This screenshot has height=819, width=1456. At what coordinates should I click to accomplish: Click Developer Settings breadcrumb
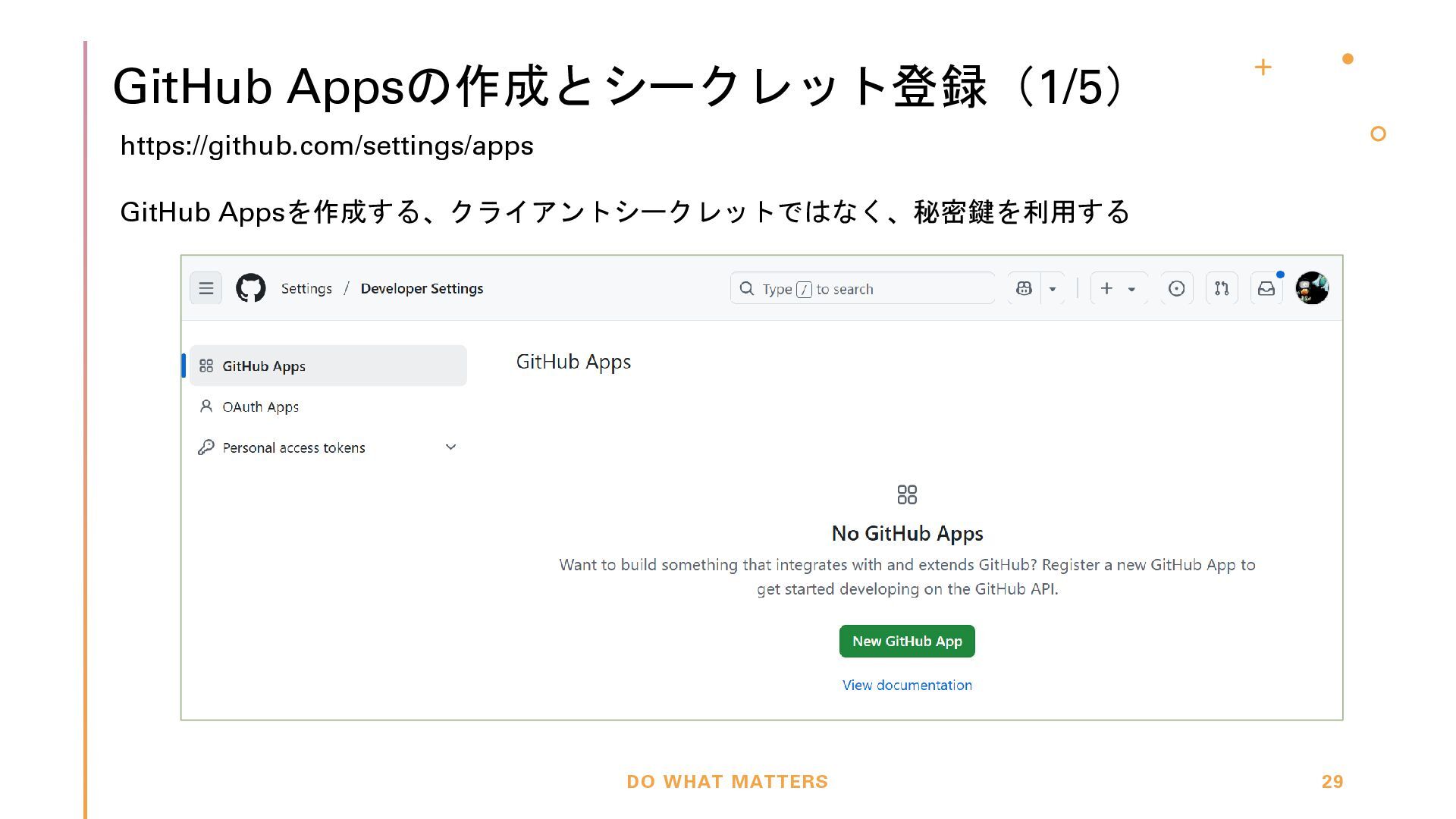coord(422,289)
